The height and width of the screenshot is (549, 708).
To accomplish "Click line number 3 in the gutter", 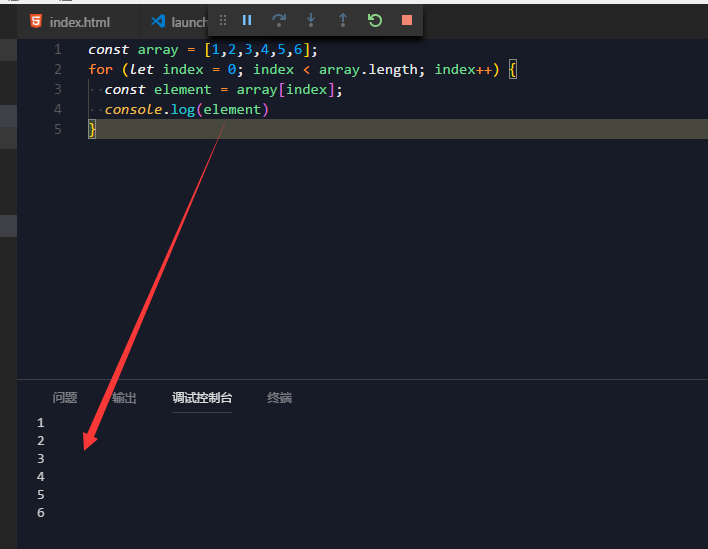I will 57,89.
